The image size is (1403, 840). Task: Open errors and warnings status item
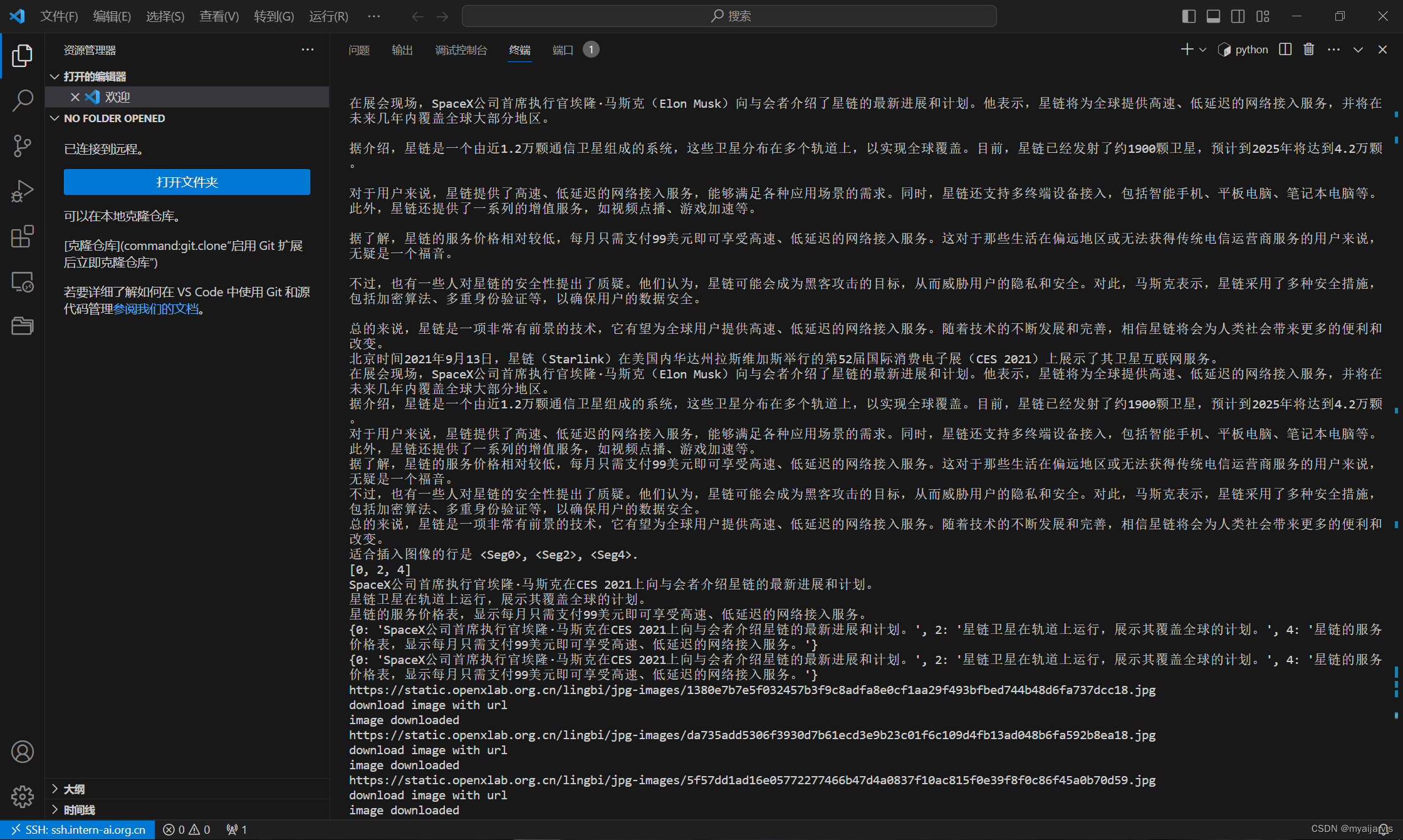click(x=187, y=830)
